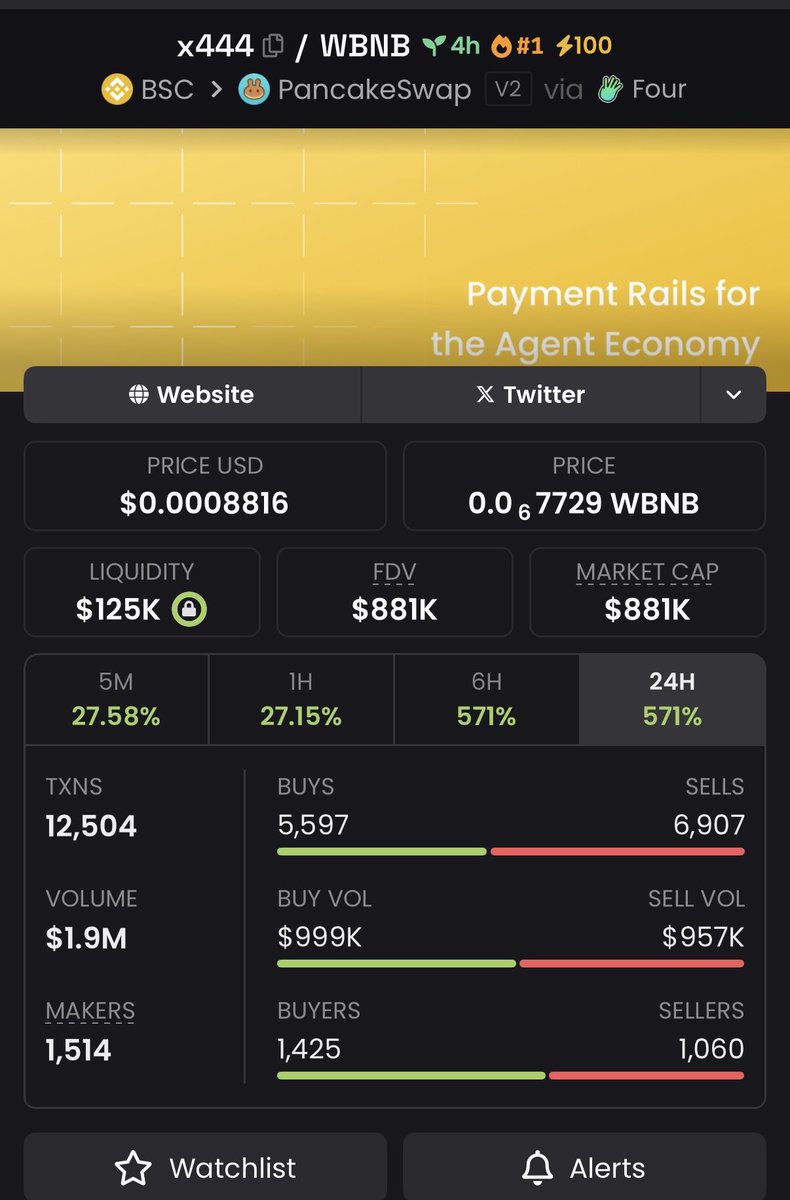
Task: Open the Alerts bell button
Action: (x=584, y=1167)
